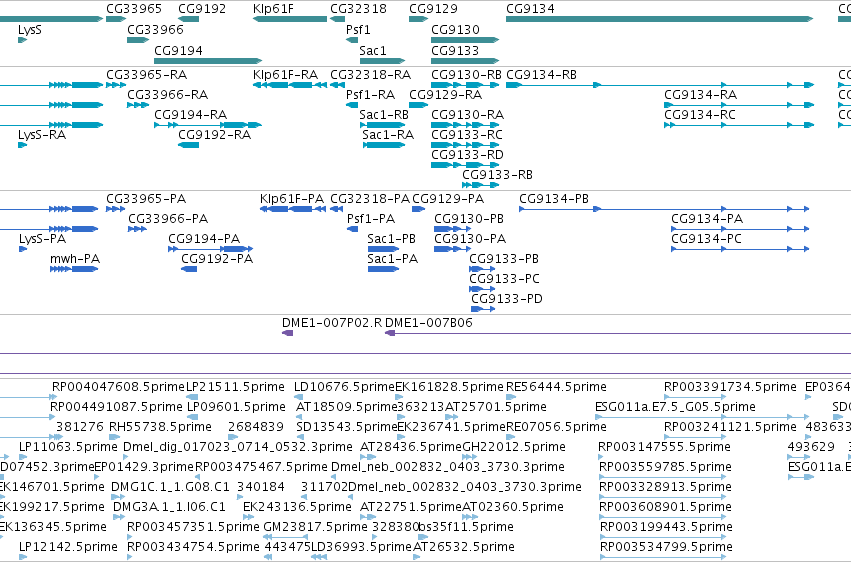
Task: Click the CG9134-RC transcript label
Action: (700, 114)
